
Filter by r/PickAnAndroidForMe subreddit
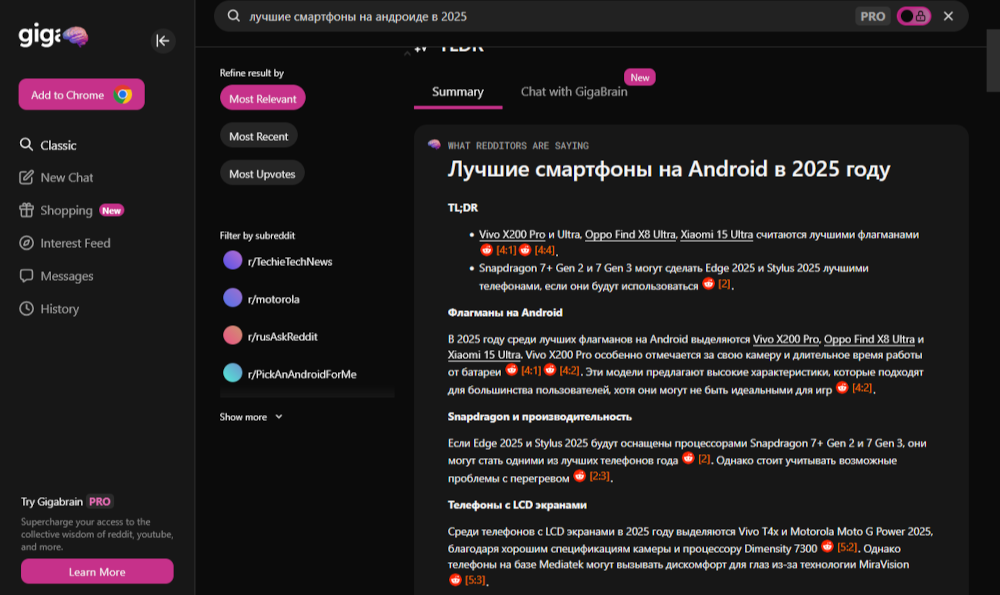point(290,374)
